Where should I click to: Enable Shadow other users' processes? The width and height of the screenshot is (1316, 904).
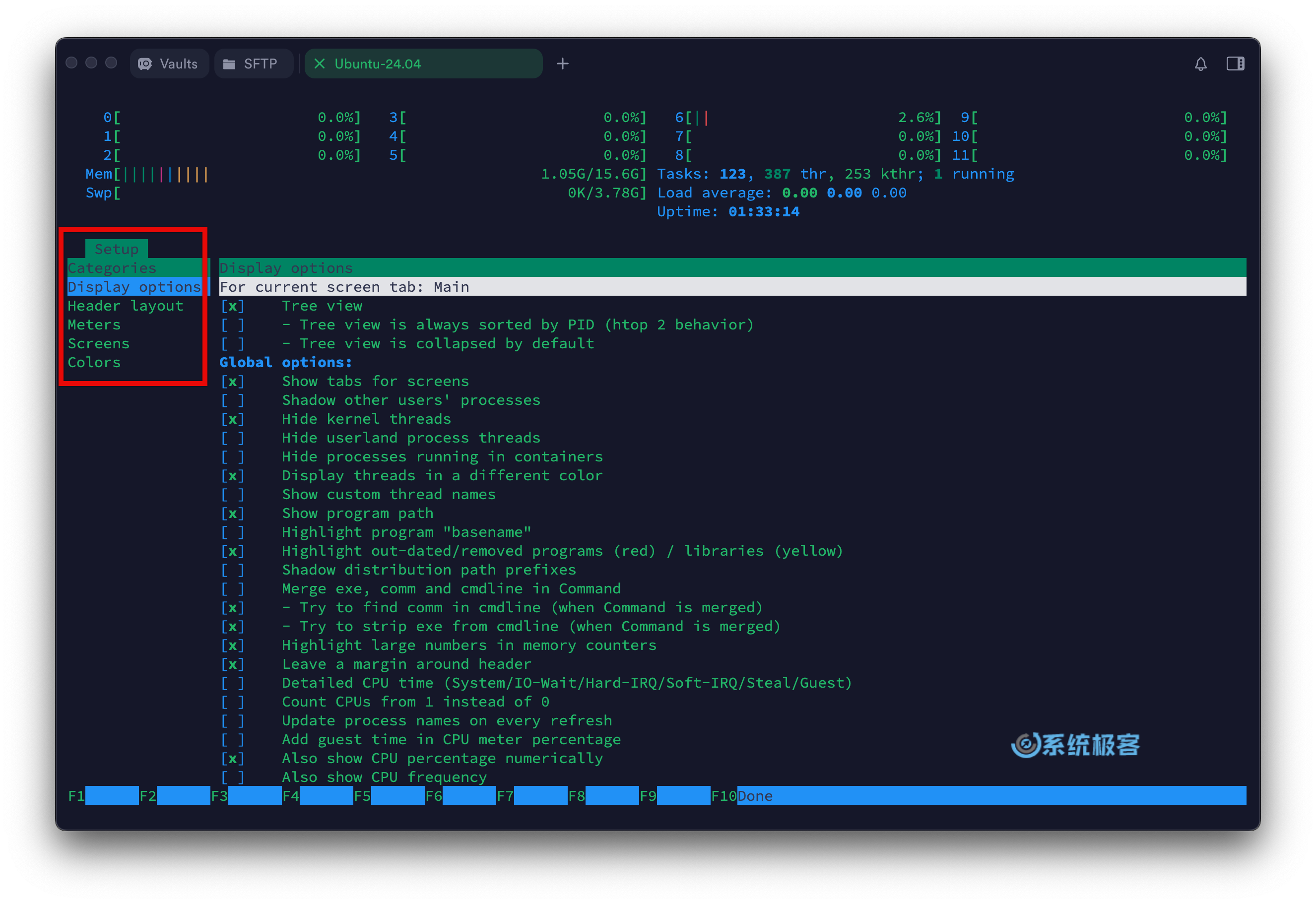(232, 400)
